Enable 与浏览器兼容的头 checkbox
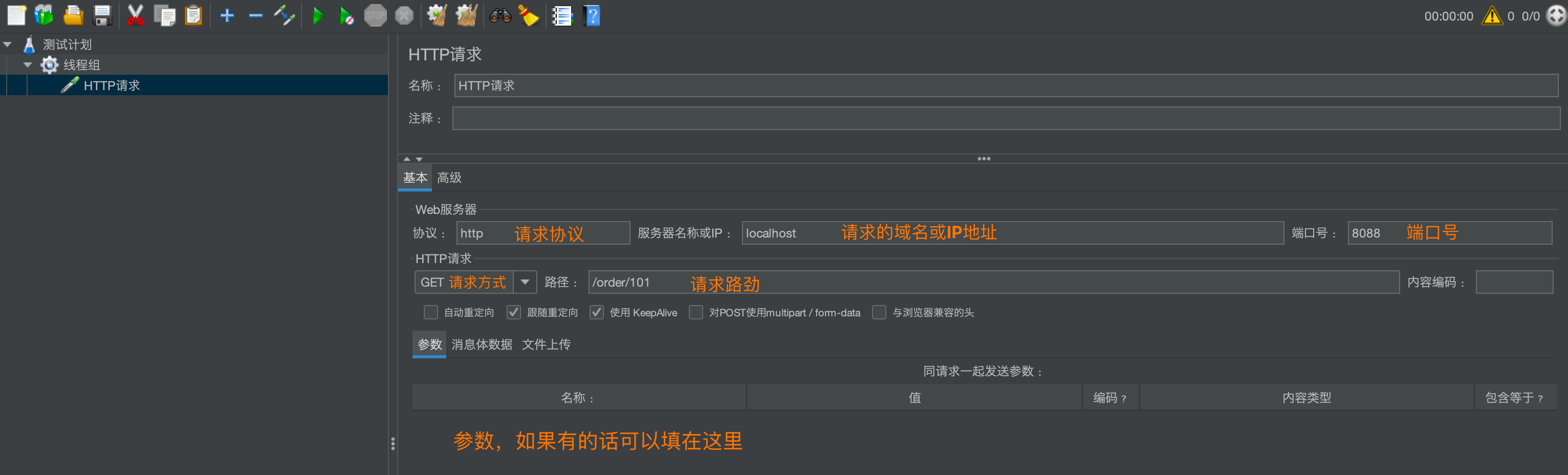 [x=879, y=312]
